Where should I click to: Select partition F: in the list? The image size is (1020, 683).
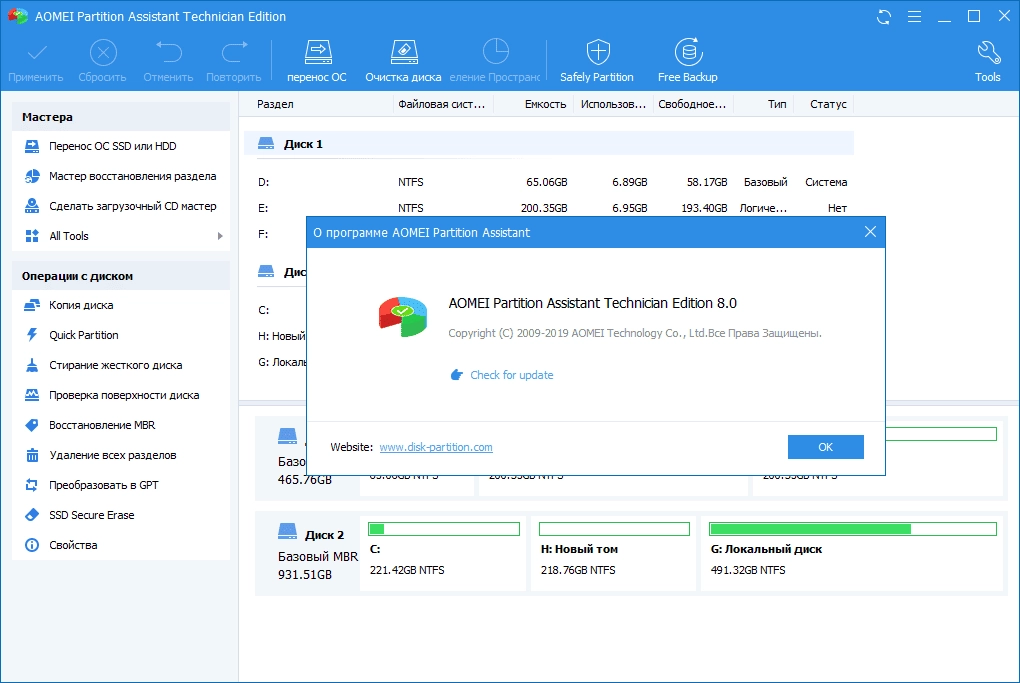tap(263, 234)
